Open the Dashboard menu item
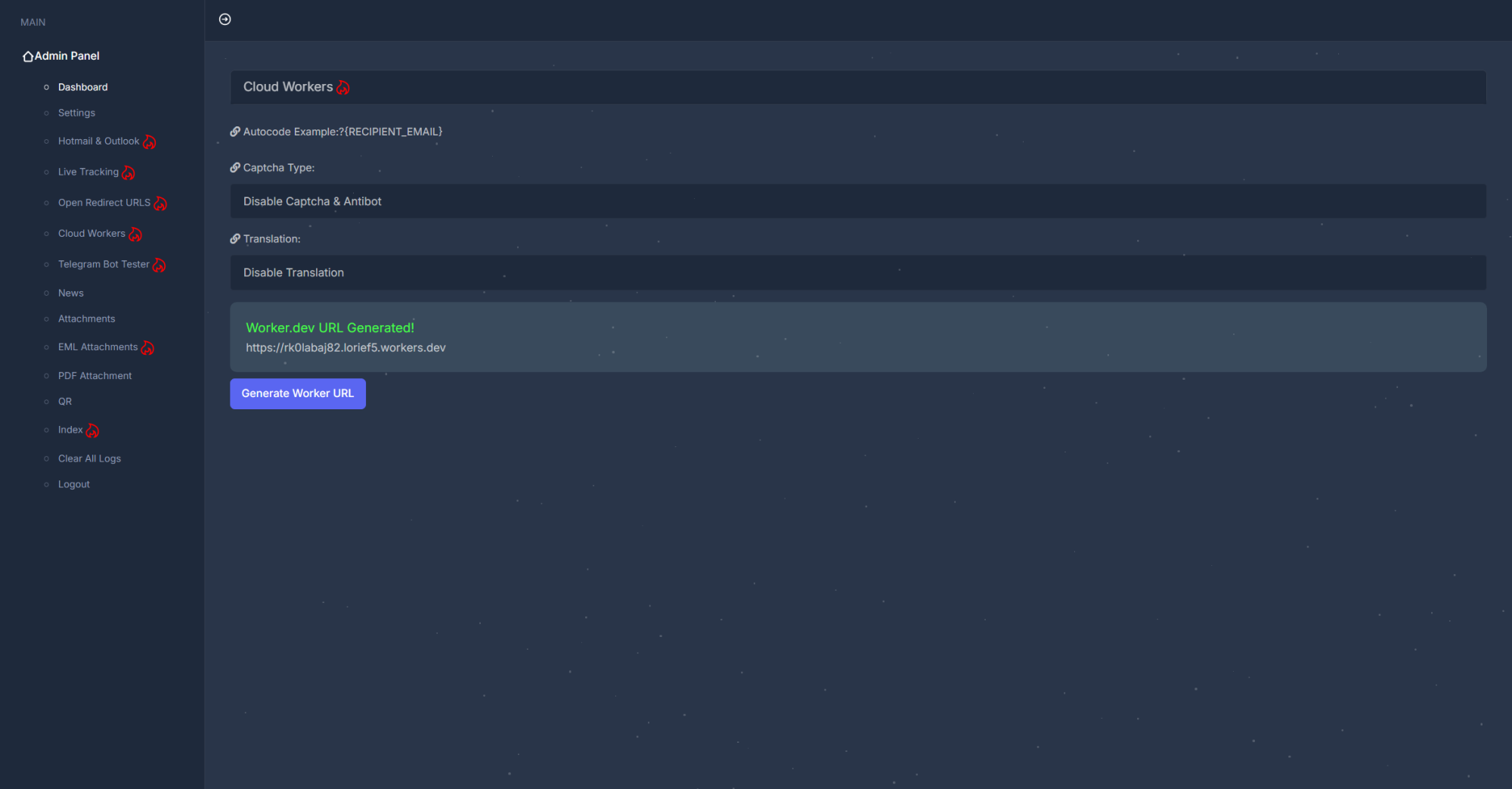1512x789 pixels. tap(82, 87)
